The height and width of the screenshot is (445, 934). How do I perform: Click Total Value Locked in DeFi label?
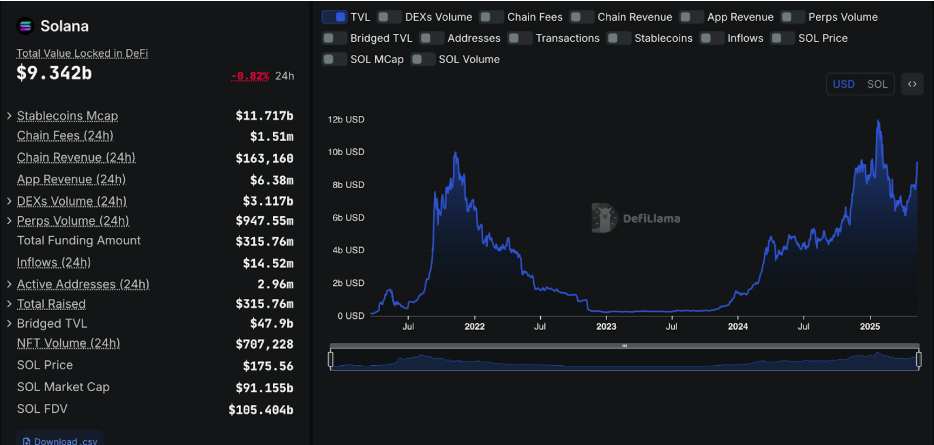(82, 53)
